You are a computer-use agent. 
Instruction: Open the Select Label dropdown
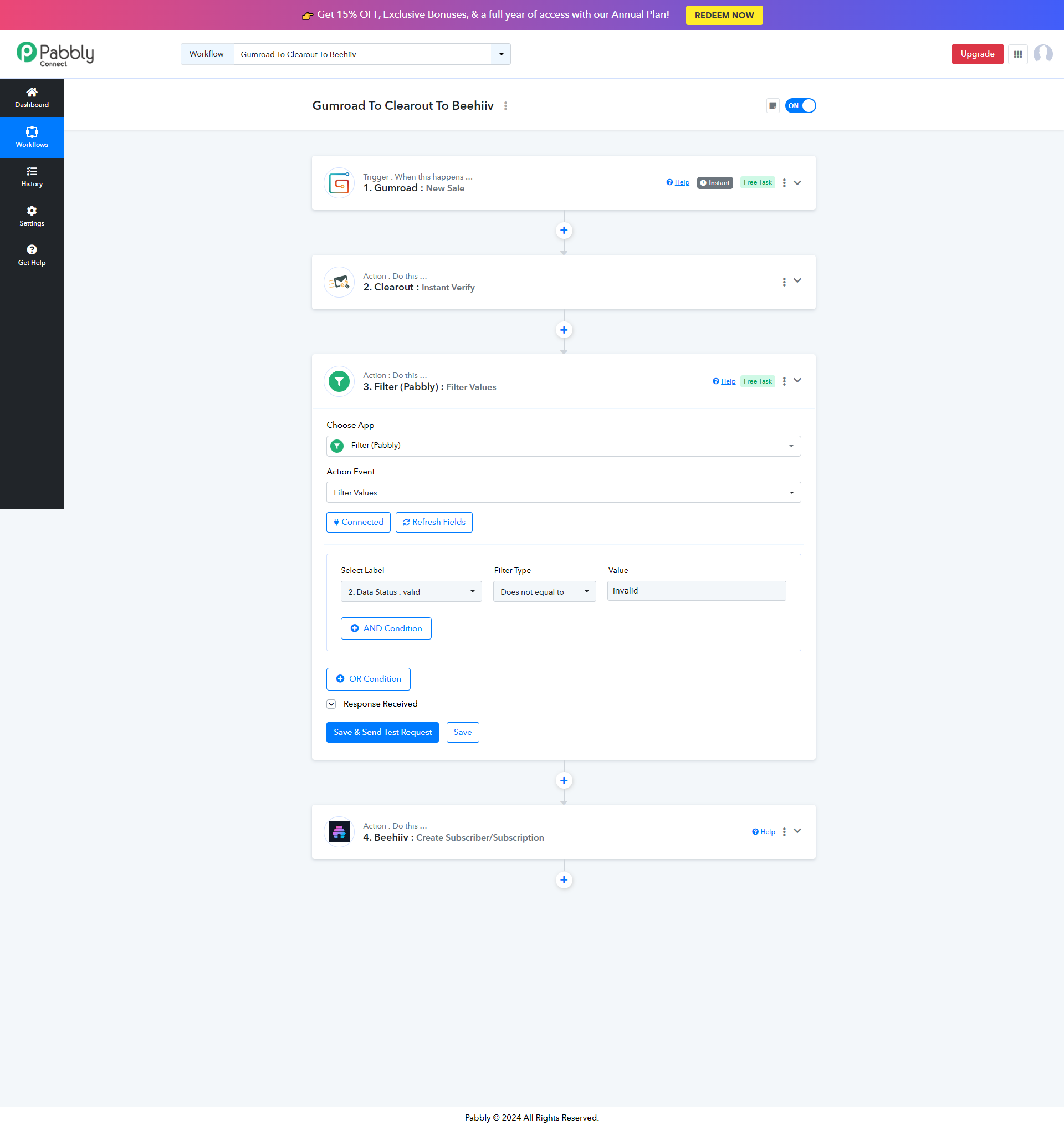click(x=412, y=592)
